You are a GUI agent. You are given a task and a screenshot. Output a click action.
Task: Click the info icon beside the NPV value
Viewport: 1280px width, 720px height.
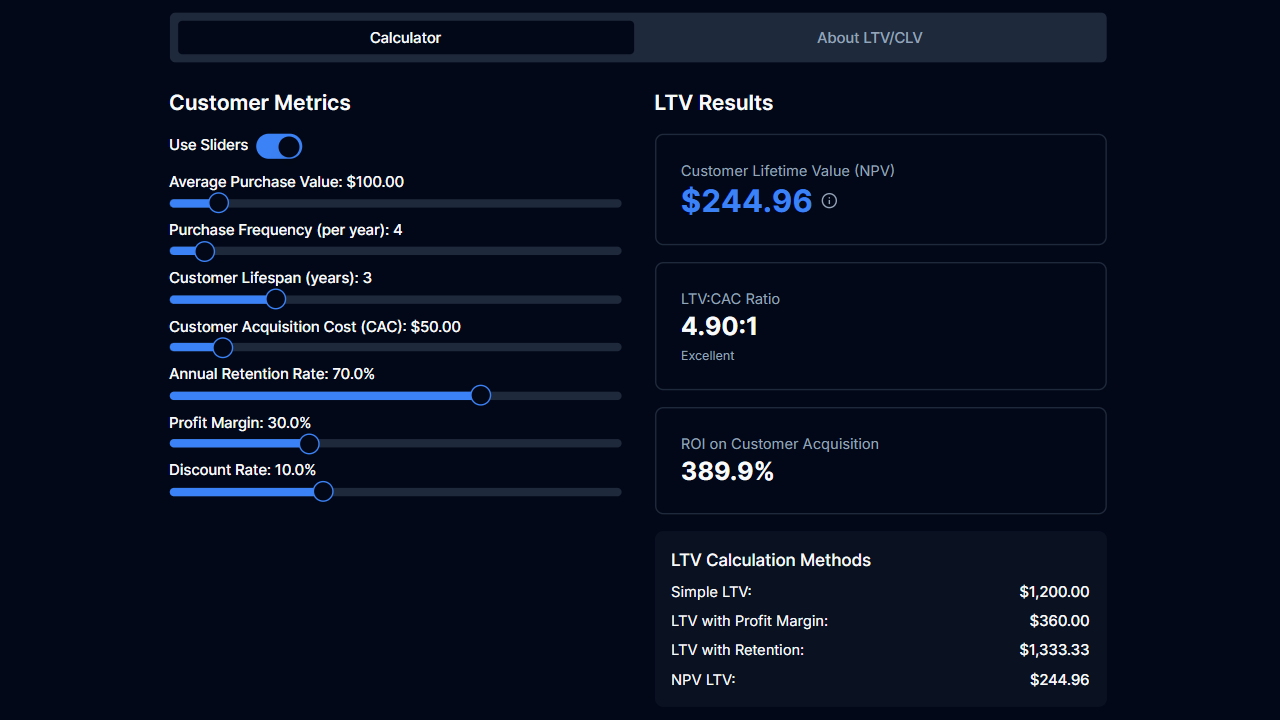pyautogui.click(x=829, y=201)
